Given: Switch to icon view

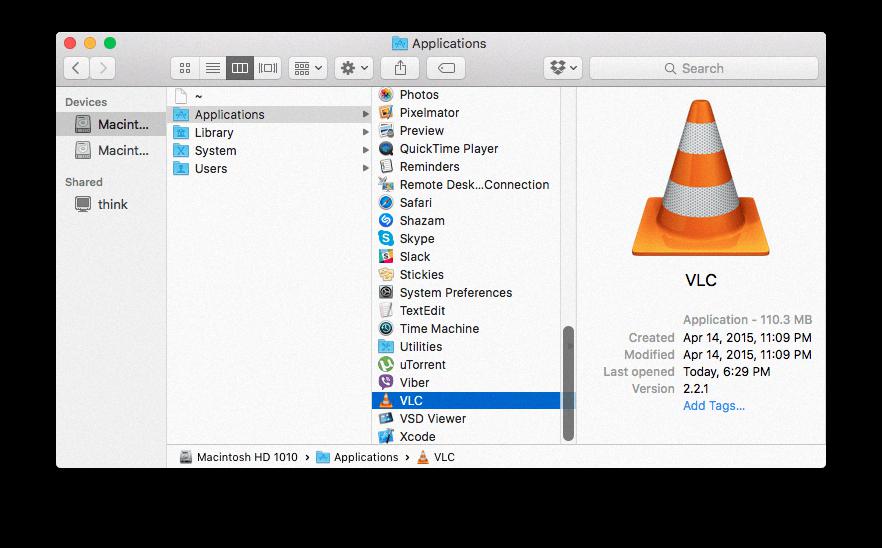Looking at the screenshot, I should pos(184,68).
